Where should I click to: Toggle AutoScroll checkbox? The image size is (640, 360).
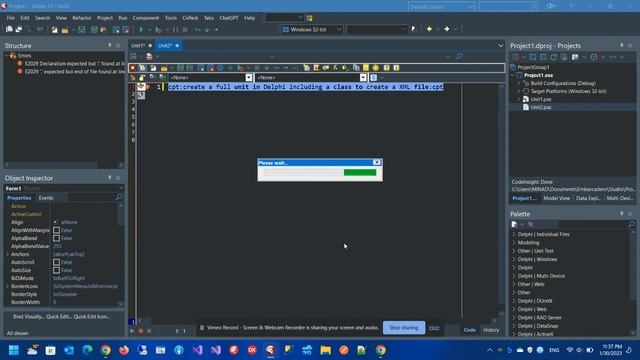point(56,262)
